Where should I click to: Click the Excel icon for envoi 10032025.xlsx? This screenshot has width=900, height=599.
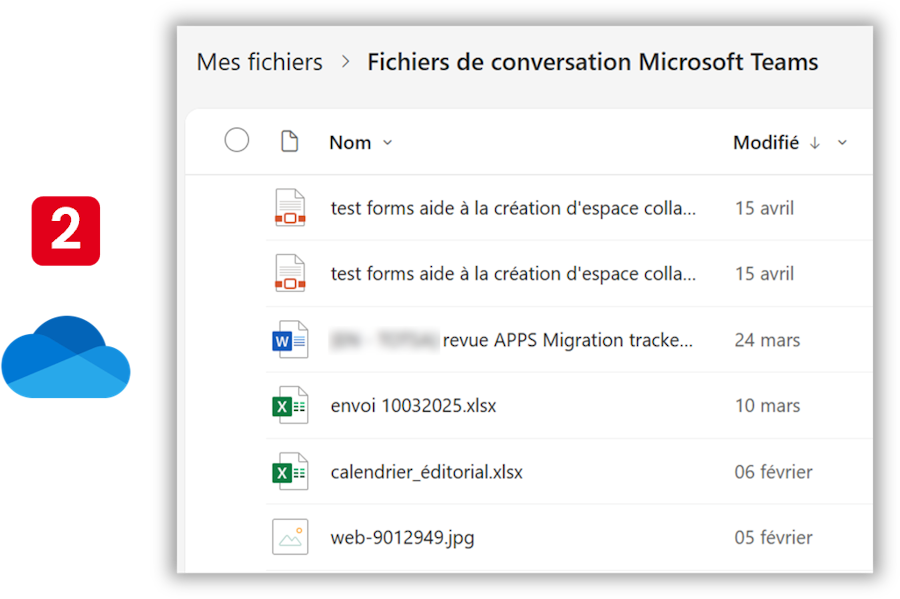pos(290,406)
